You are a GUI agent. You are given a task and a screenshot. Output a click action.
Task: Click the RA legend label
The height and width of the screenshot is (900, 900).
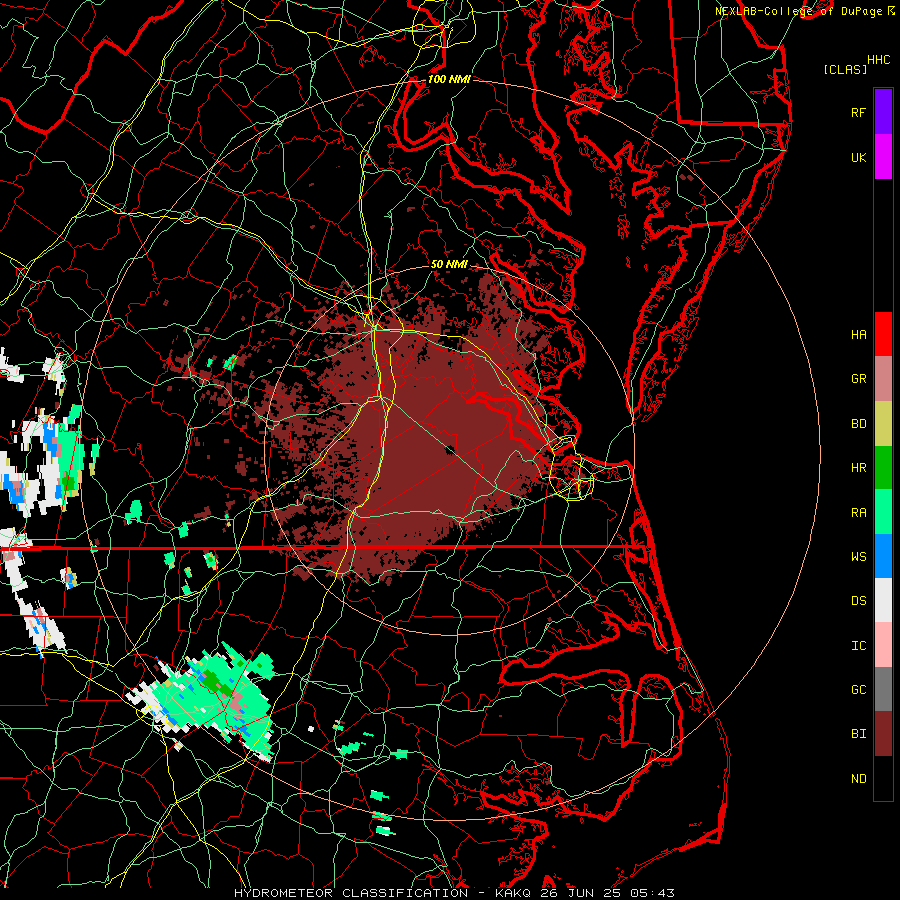(858, 513)
